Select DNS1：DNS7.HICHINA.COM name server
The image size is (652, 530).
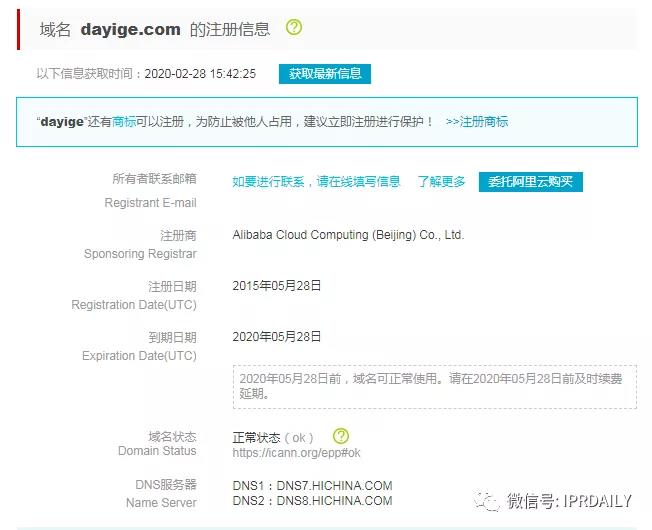(x=312, y=486)
